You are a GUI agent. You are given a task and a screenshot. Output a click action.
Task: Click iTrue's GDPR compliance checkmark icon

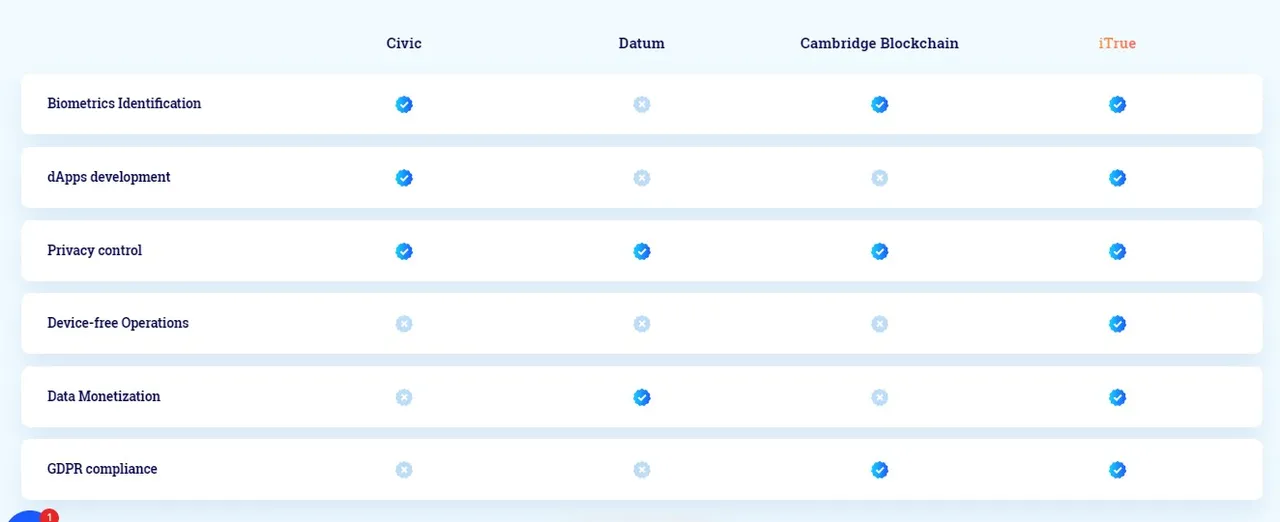[x=1118, y=470]
